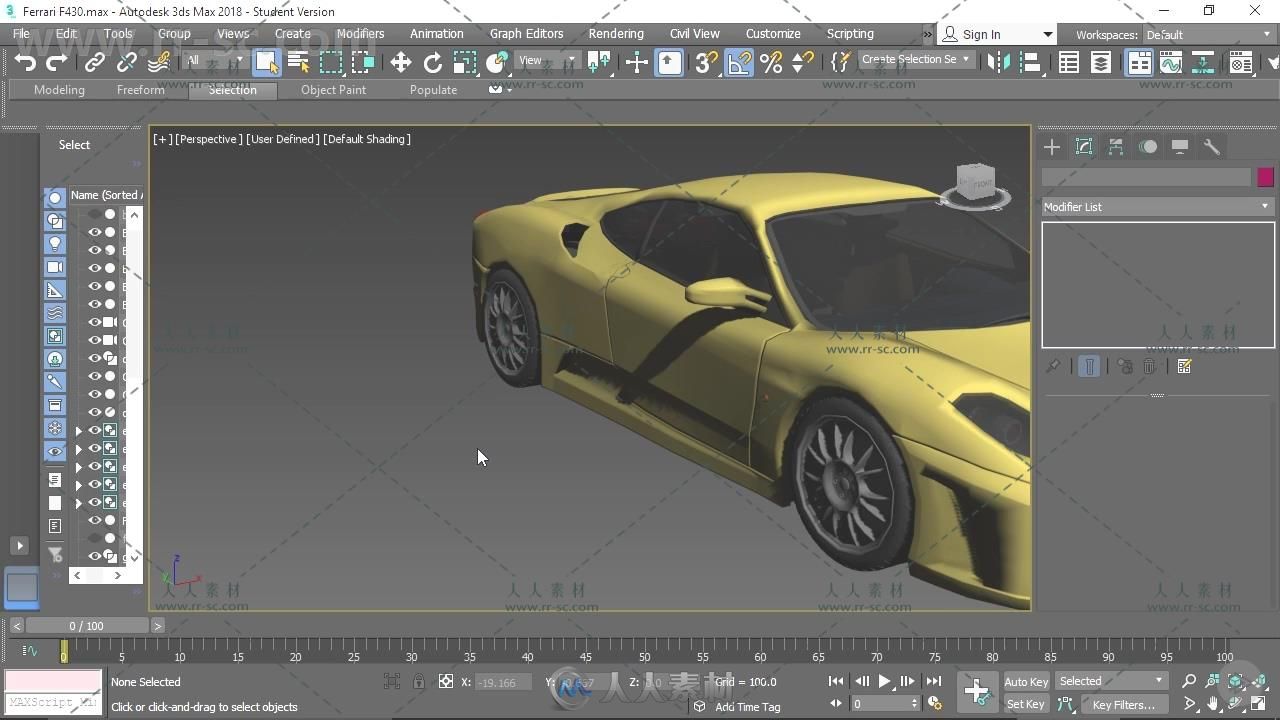This screenshot has width=1280, height=720.
Task: Open the Select by Name list
Action: pyautogui.click(x=298, y=63)
